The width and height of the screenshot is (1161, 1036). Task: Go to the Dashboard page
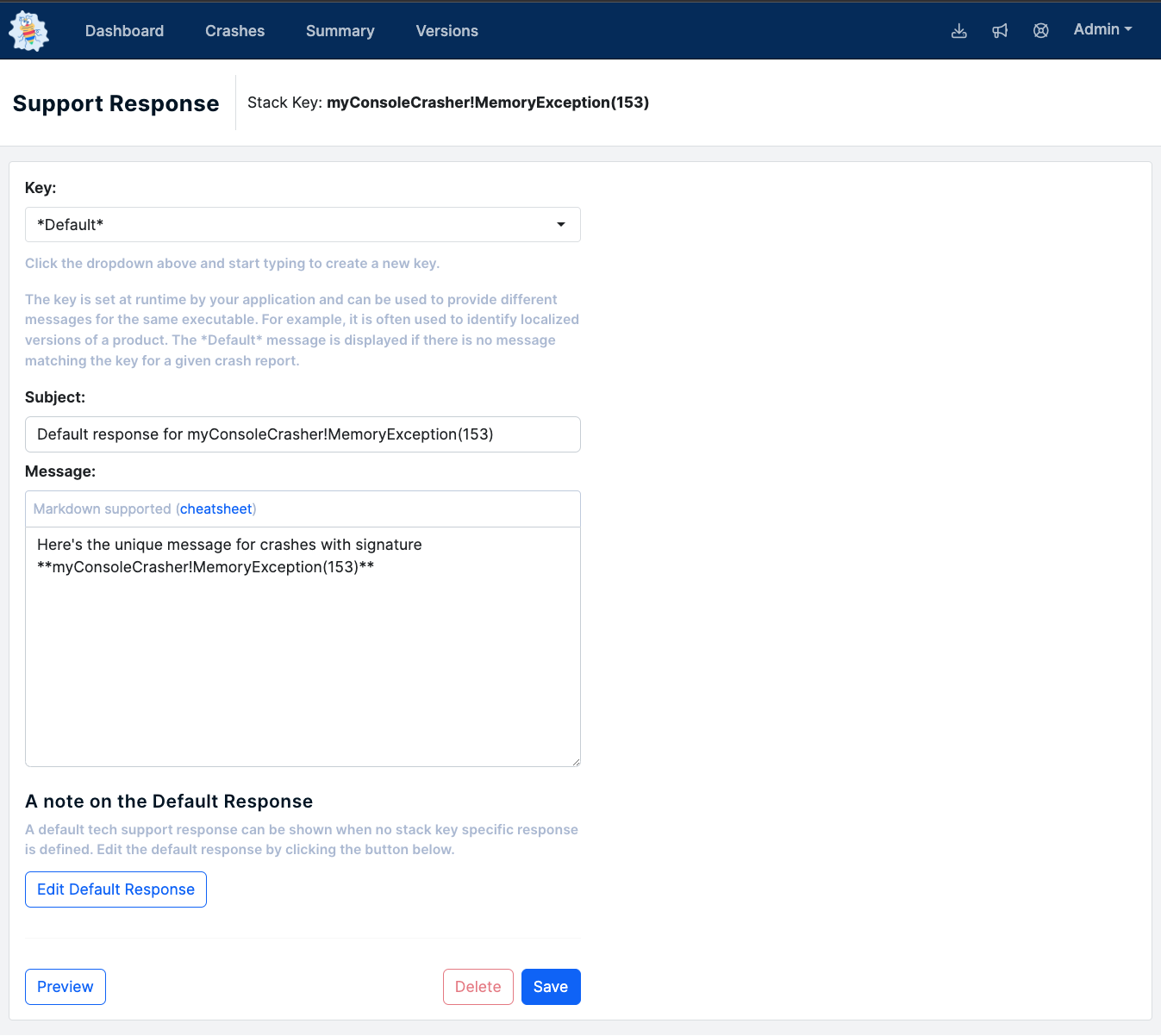pos(124,31)
